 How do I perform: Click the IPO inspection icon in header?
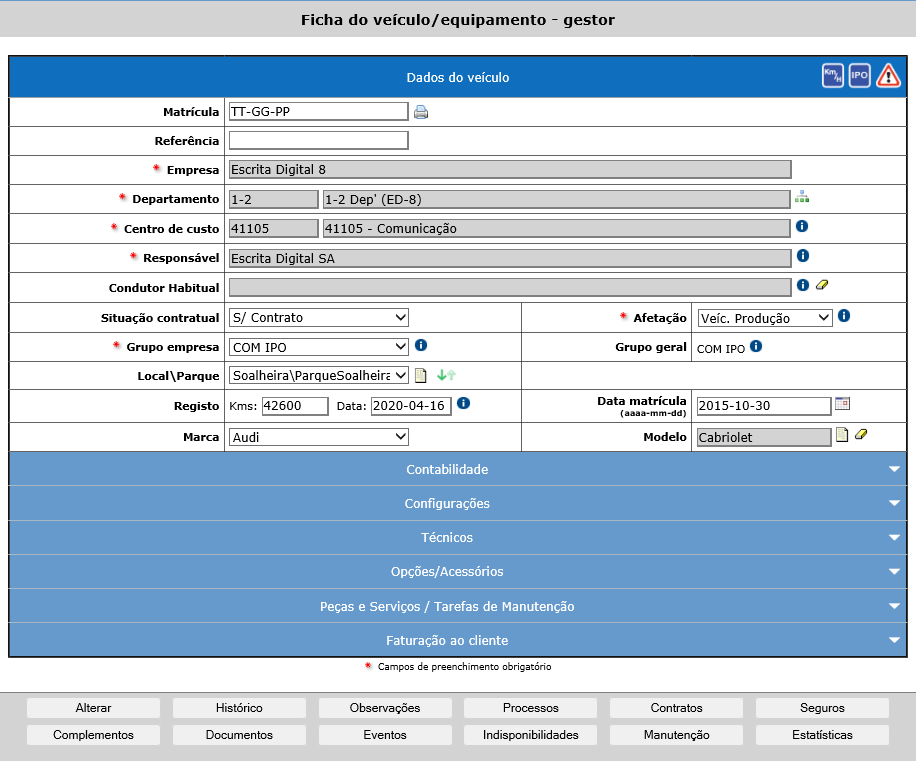(x=859, y=76)
